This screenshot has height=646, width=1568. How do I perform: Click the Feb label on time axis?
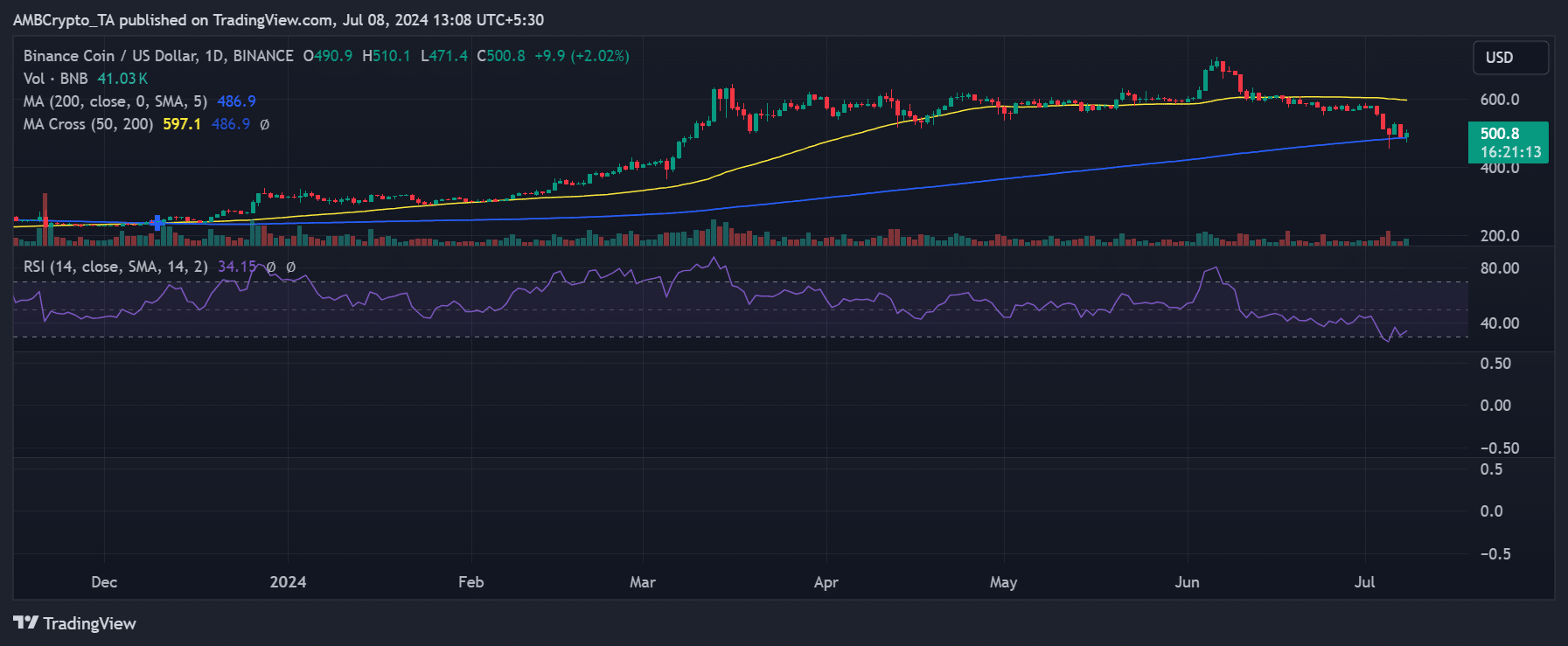tap(470, 582)
